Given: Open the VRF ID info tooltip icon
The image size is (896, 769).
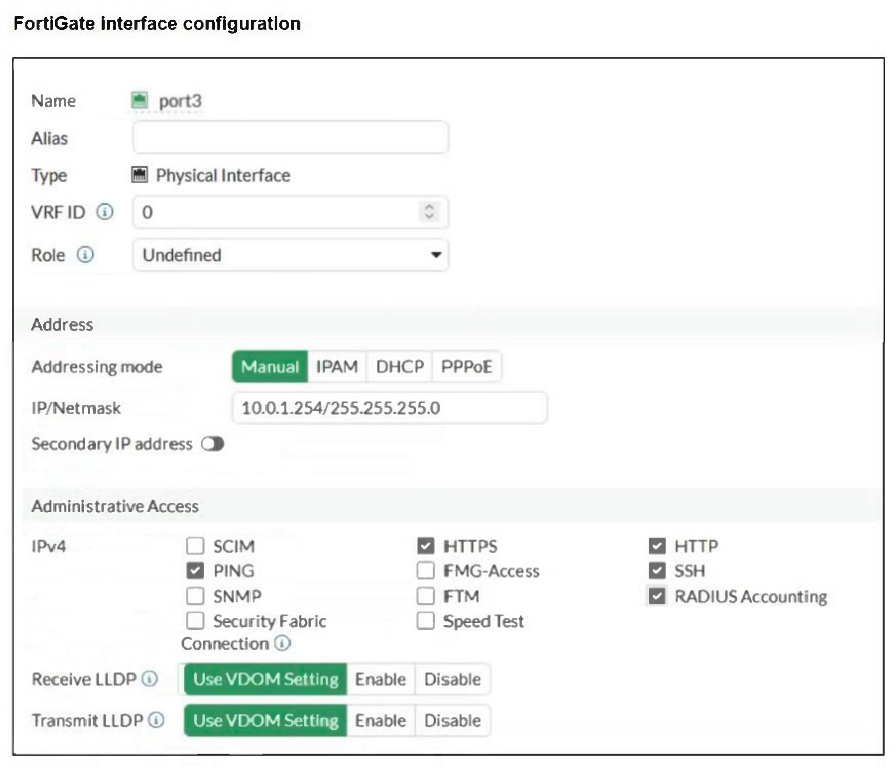Looking at the screenshot, I should click(105, 212).
